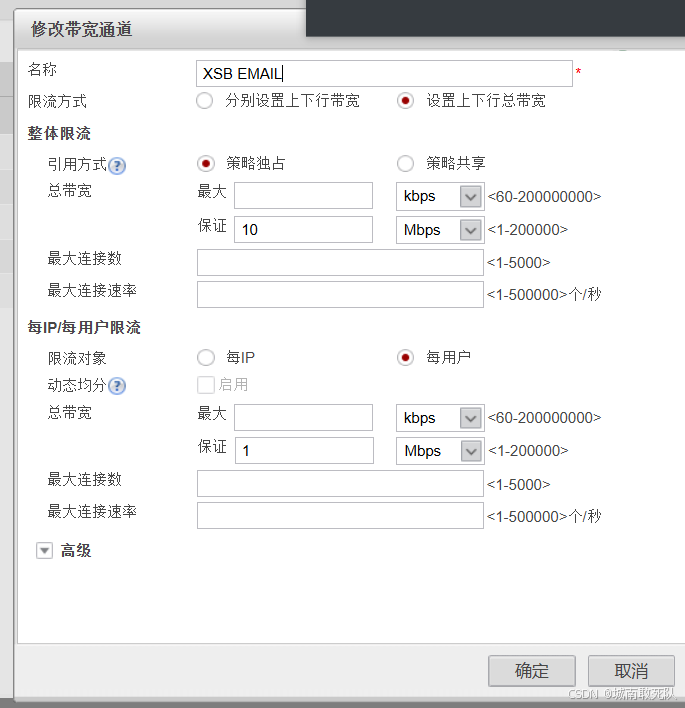
Task: Tick the 启用 checkbox for 动态均分
Action: [x=206, y=385]
